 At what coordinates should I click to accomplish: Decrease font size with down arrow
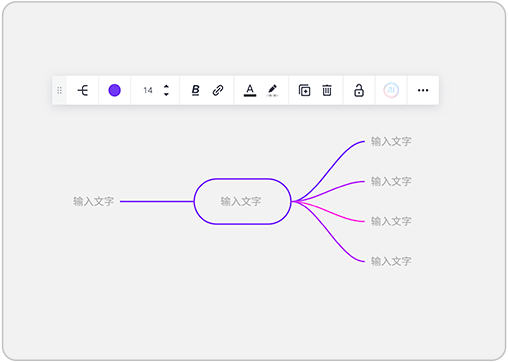[166, 94]
